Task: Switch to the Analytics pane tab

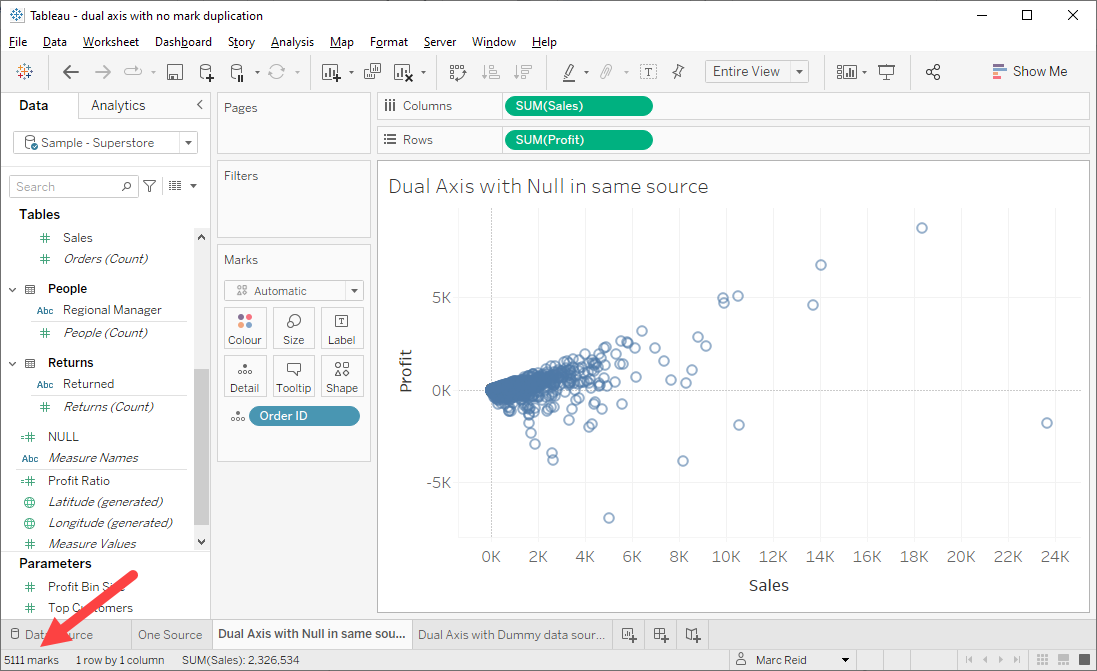Action: pyautogui.click(x=118, y=106)
